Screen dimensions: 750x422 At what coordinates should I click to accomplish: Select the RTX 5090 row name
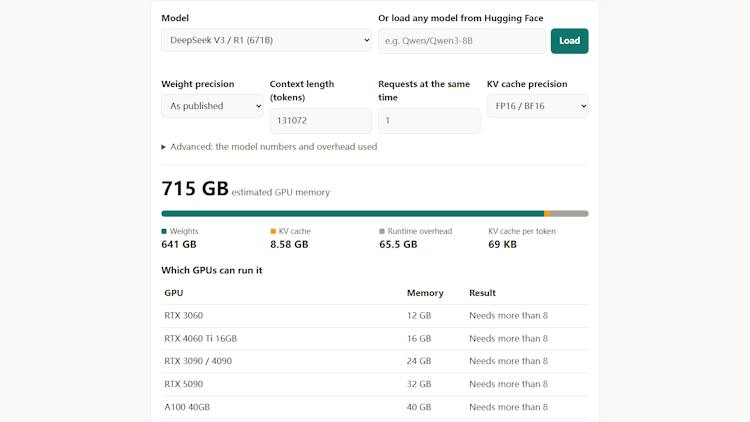(x=184, y=384)
